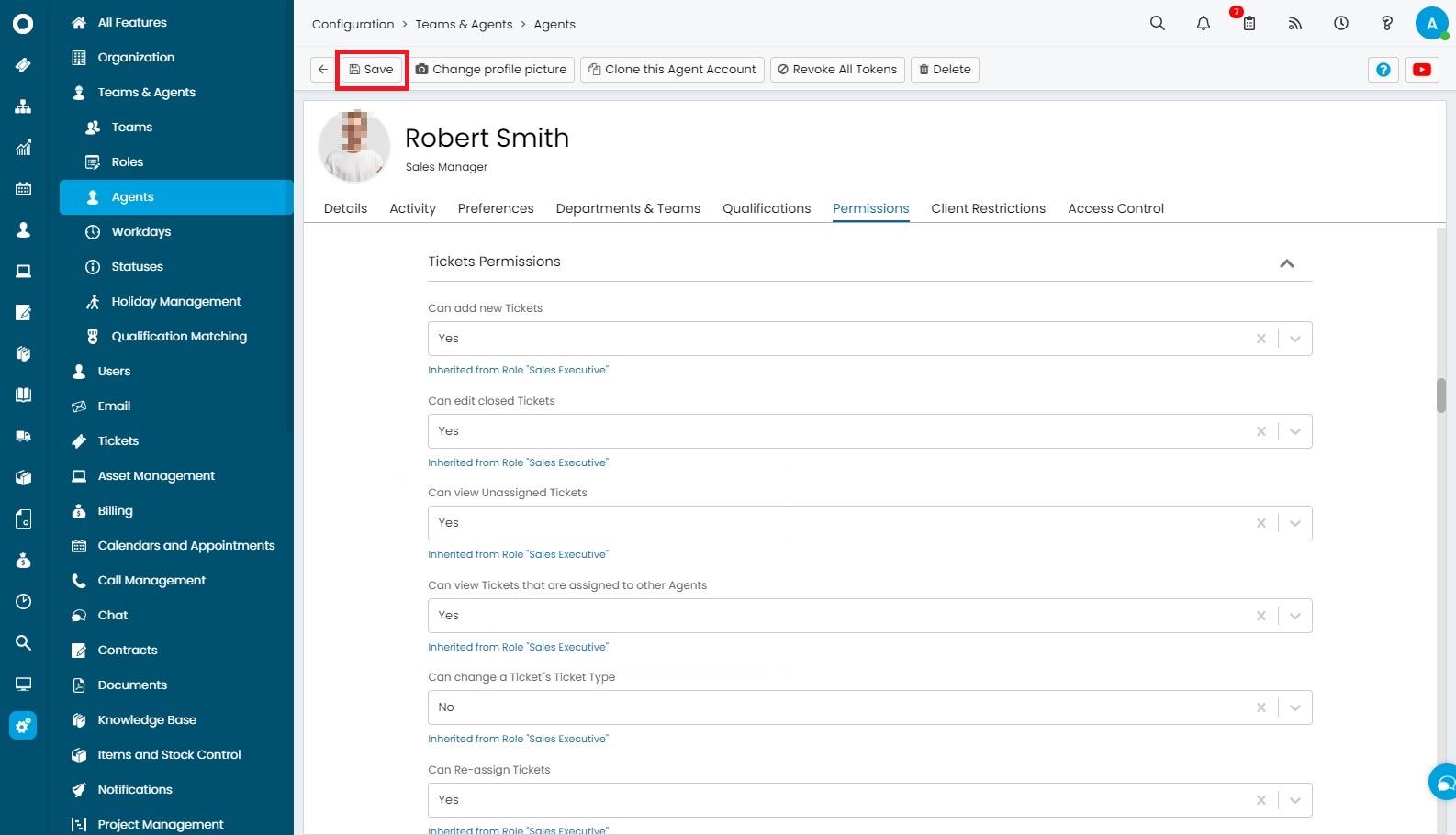1456x835 pixels.
Task: Open 'Can change a Ticket's Ticket Type' dropdown
Action: [1294, 707]
